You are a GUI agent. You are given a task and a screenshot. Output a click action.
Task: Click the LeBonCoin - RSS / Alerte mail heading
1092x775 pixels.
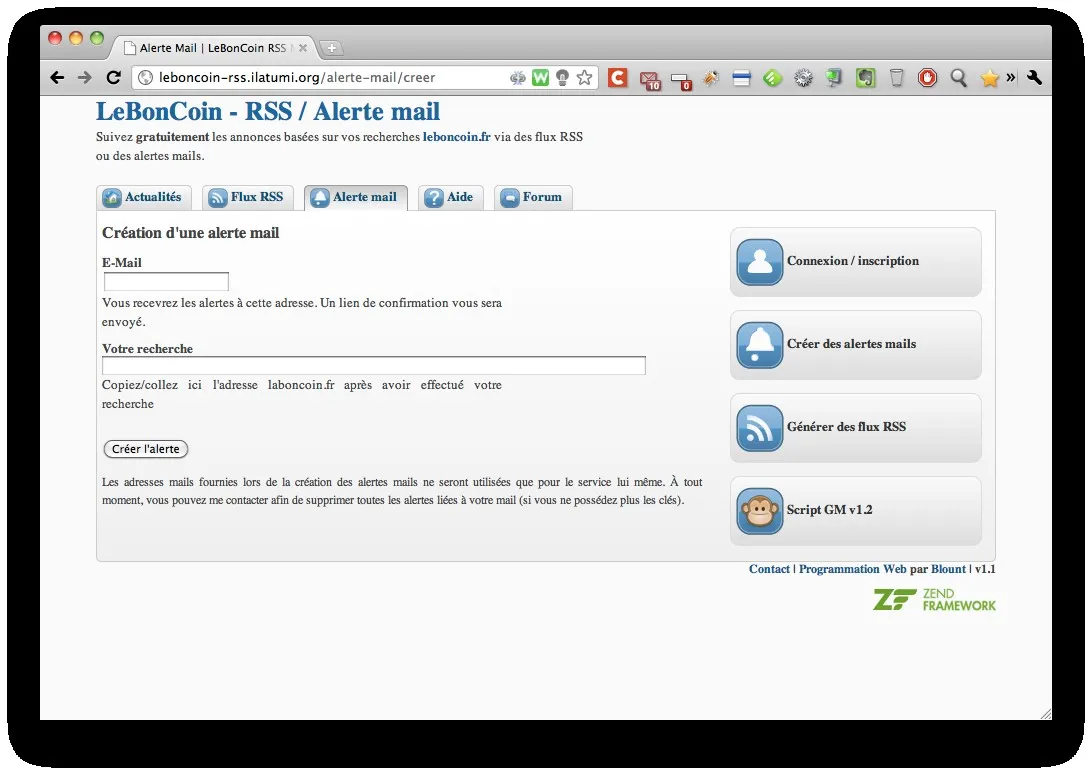pyautogui.click(x=268, y=111)
